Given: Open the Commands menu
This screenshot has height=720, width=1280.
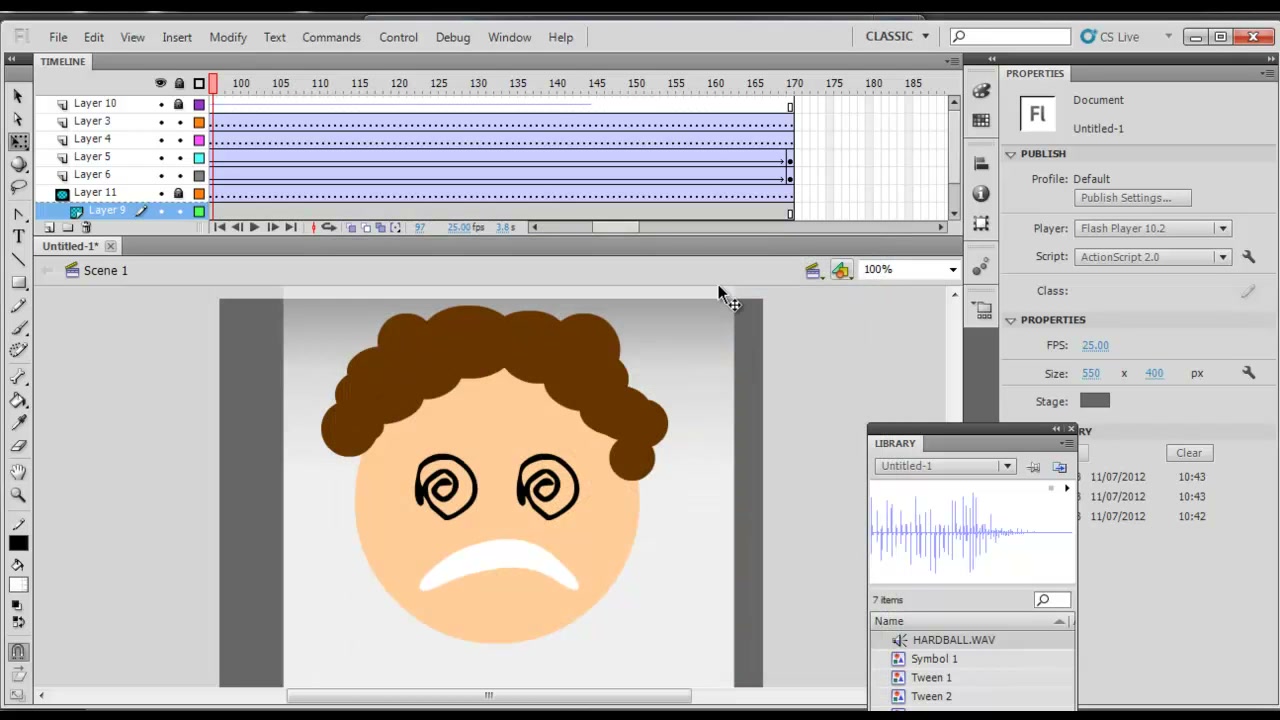Looking at the screenshot, I should pos(331,37).
